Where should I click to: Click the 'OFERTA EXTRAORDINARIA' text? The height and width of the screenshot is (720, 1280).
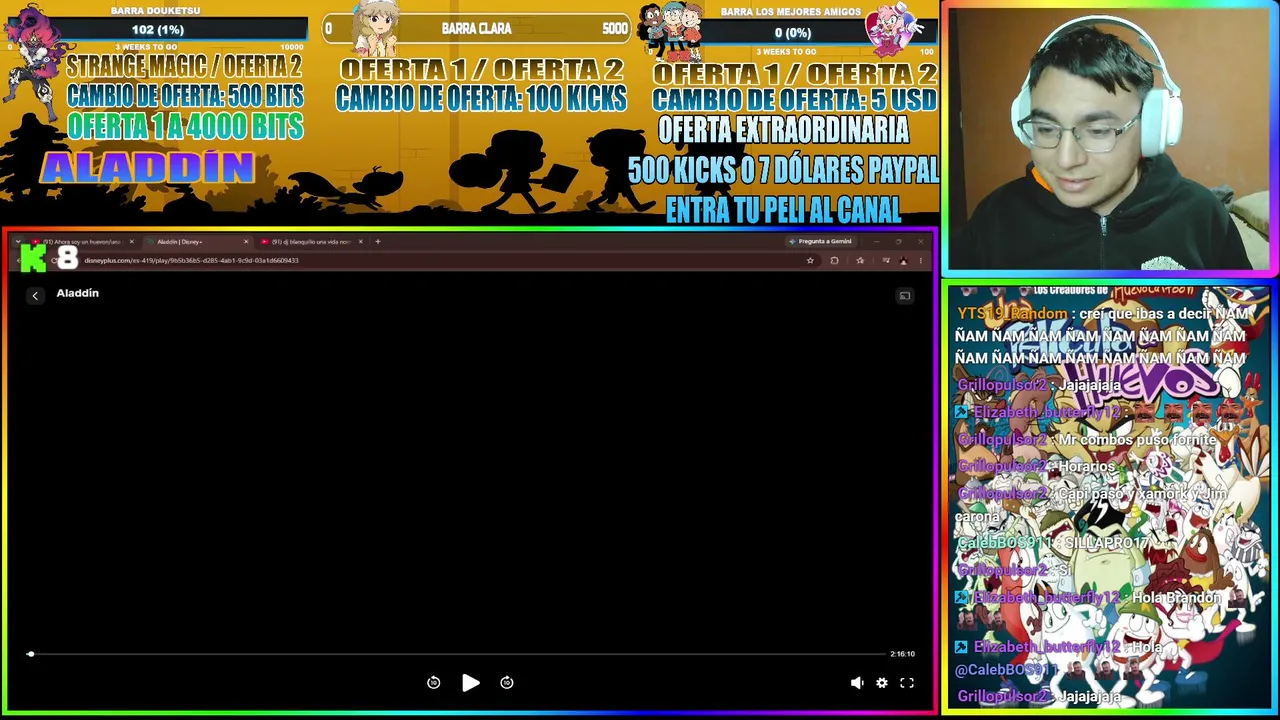[x=784, y=129]
